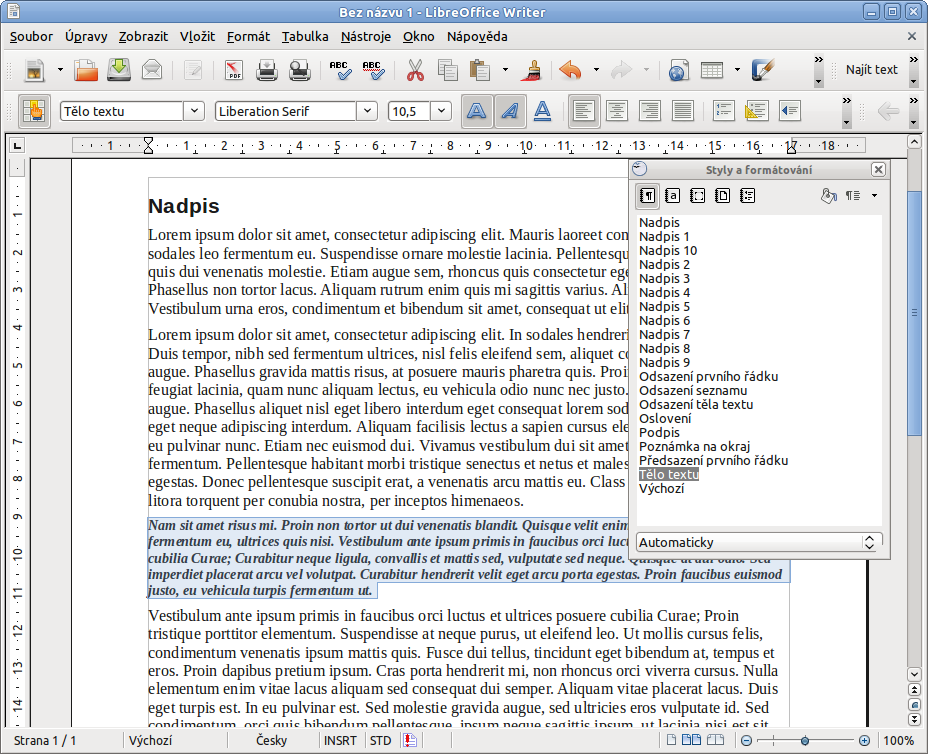Open the Table insert dropdown arrow
Image resolution: width=928 pixels, height=754 pixels.
pyautogui.click(x=737, y=70)
